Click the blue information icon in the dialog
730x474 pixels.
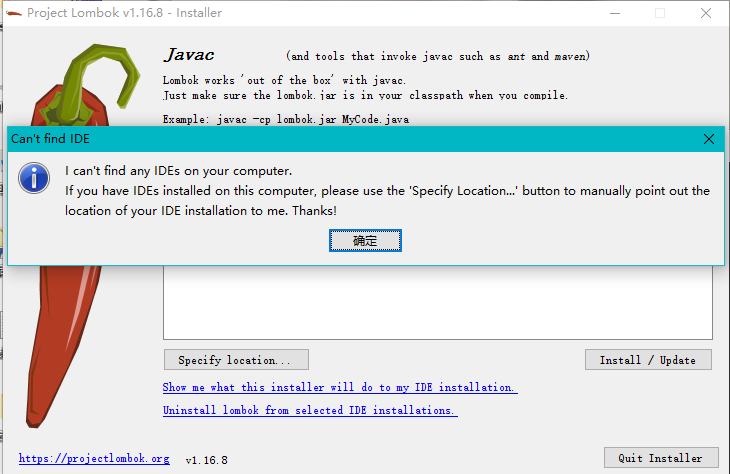click(34, 178)
